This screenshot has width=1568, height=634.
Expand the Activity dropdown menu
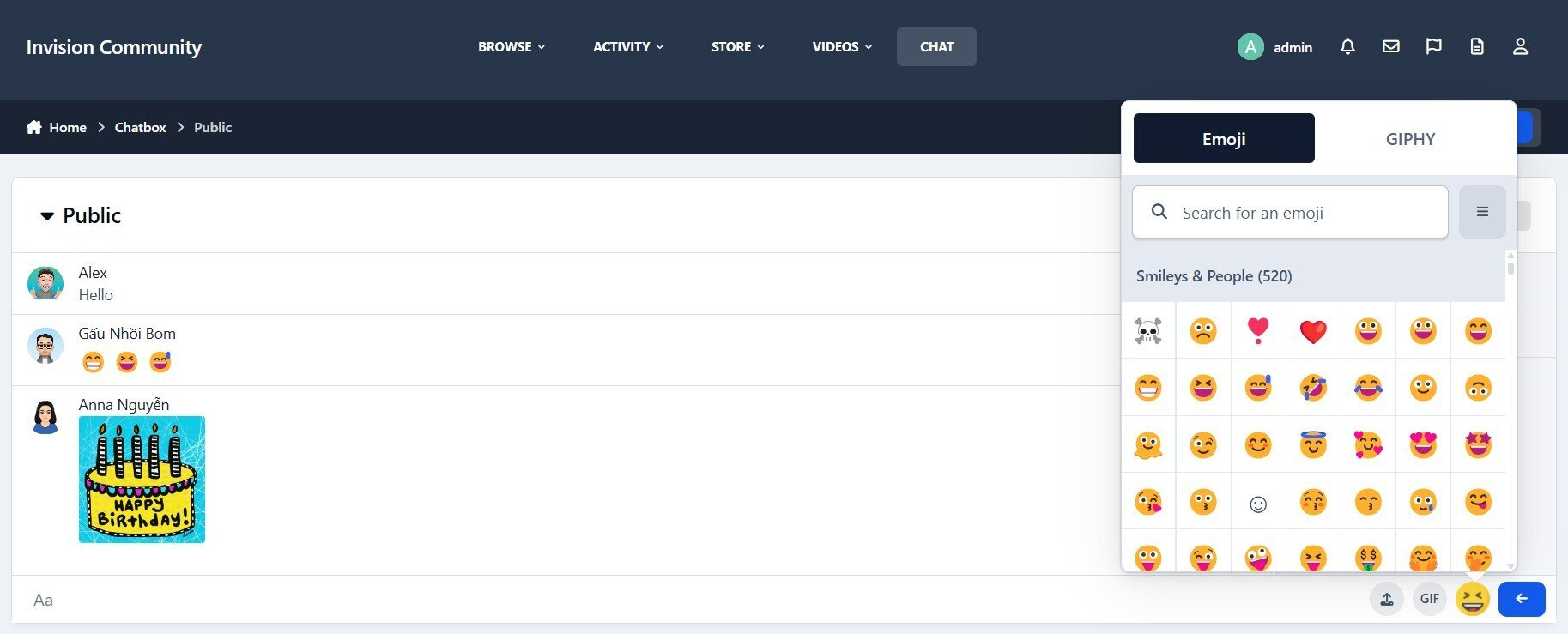tap(627, 47)
